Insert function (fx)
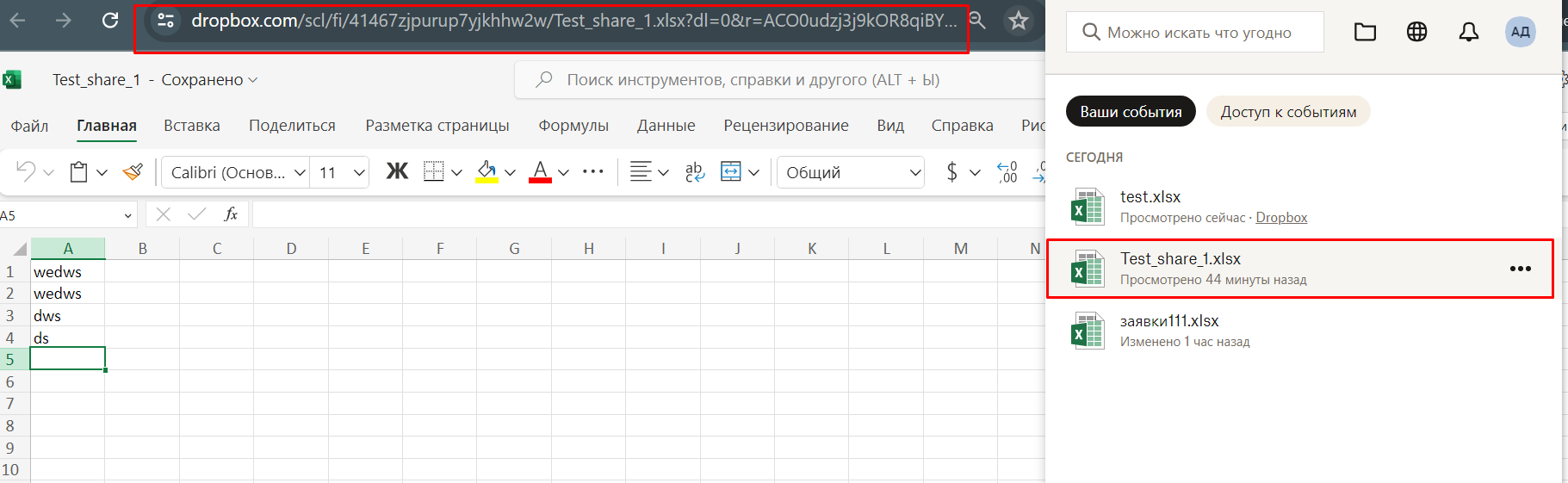The height and width of the screenshot is (483, 1568). tap(231, 214)
